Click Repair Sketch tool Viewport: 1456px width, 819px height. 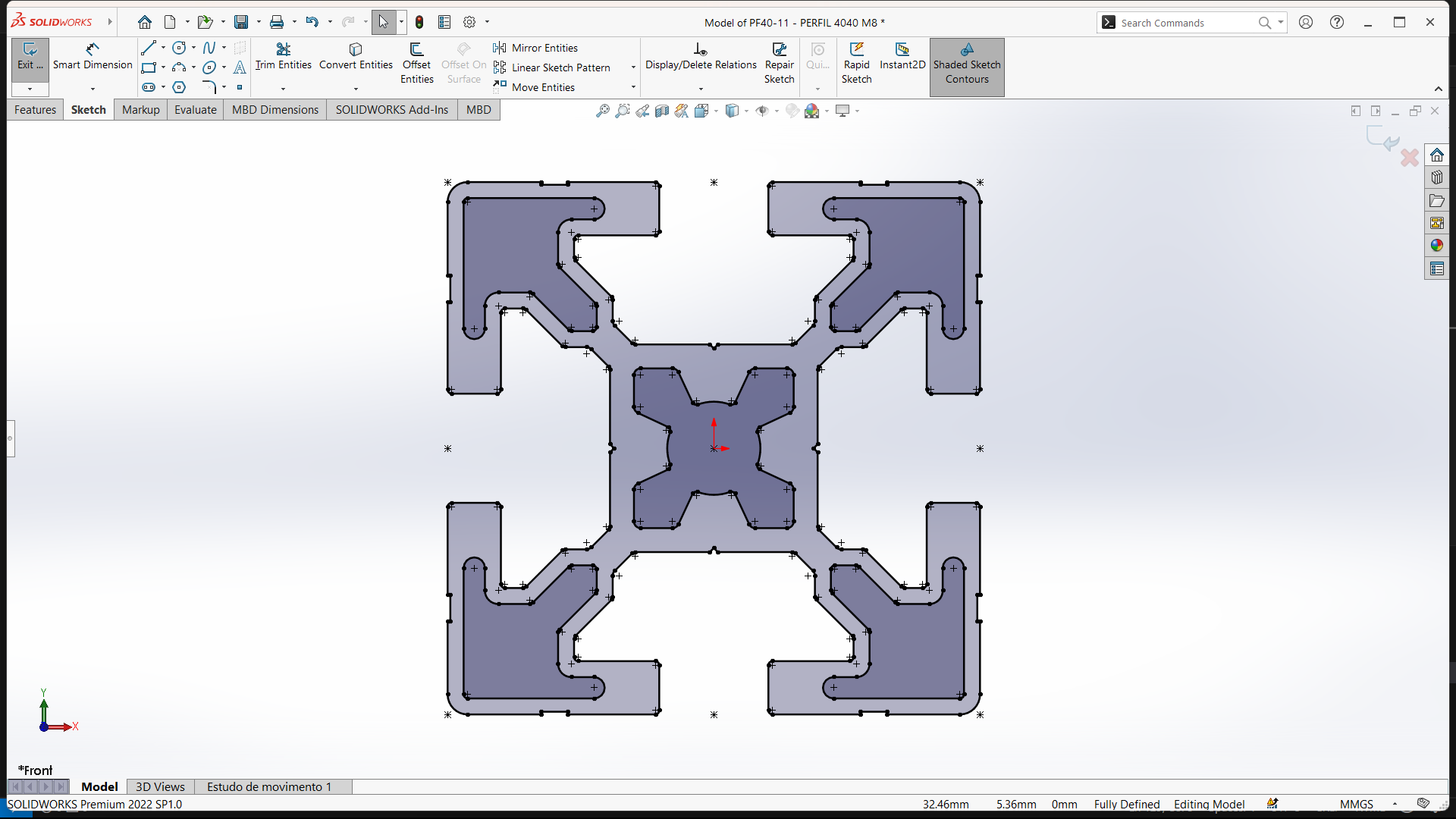(x=779, y=64)
